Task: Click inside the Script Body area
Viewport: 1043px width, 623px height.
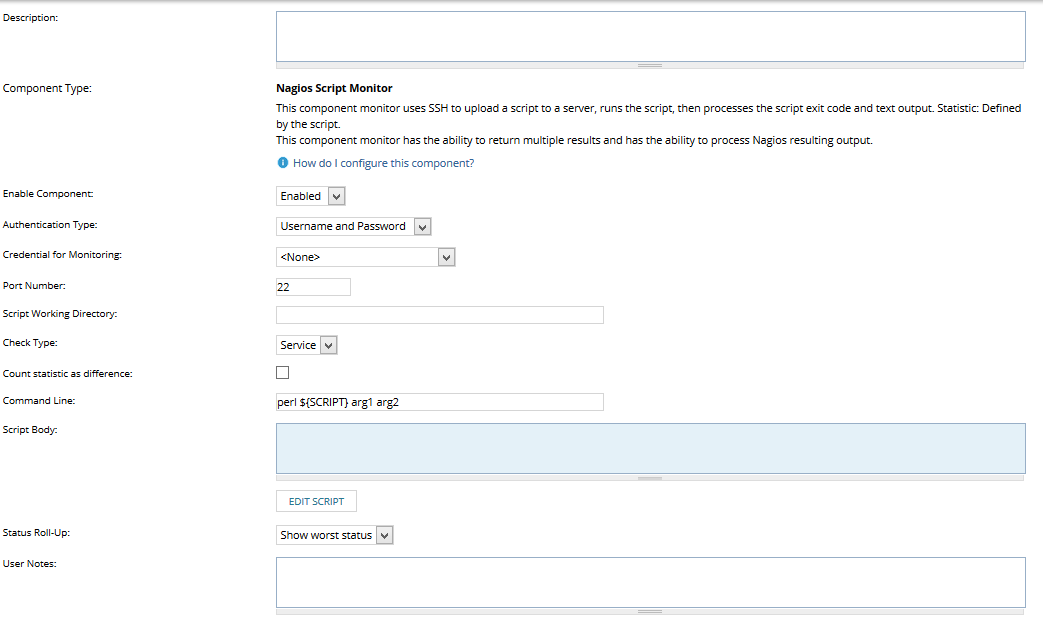Action: pos(650,447)
